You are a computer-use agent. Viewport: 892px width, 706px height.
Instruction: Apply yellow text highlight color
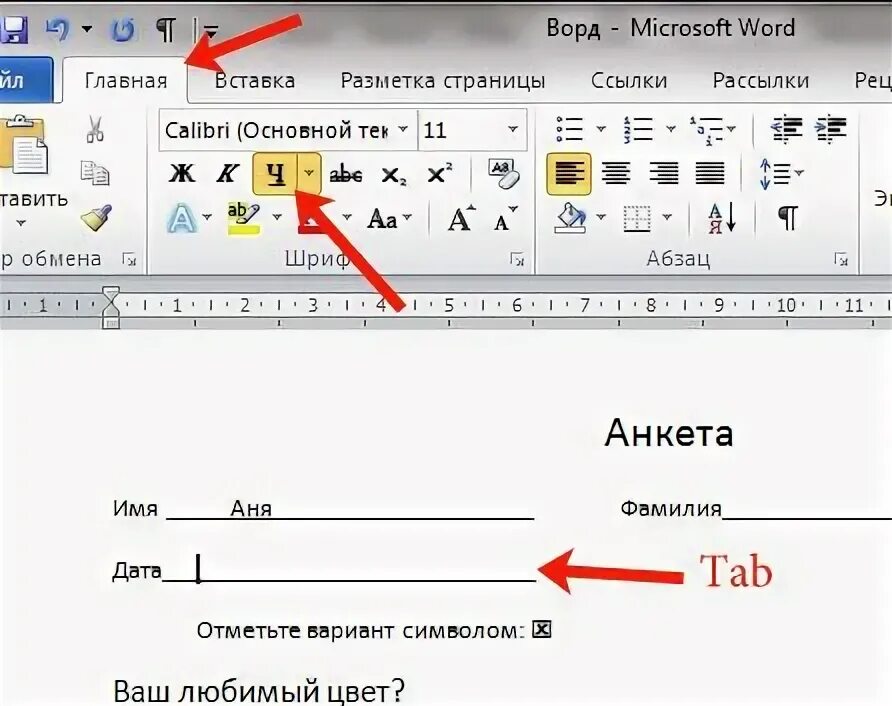(243, 218)
